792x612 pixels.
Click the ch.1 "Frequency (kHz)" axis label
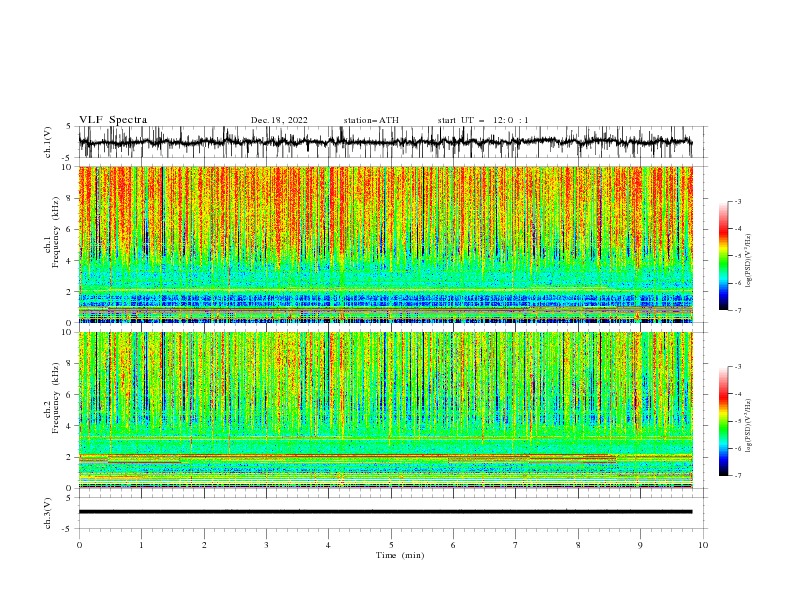(x=56, y=232)
